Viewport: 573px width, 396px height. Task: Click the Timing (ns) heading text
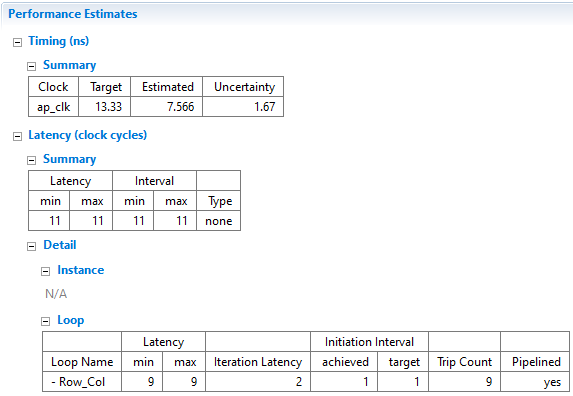coord(59,41)
